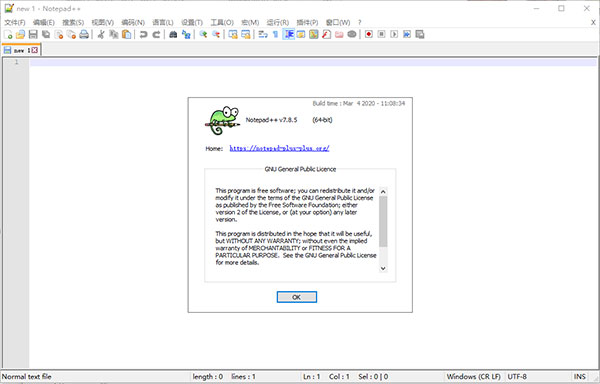Image resolution: width=600 pixels, height=384 pixels.
Task: Open the 宏(M) menu
Action: click(x=250, y=23)
